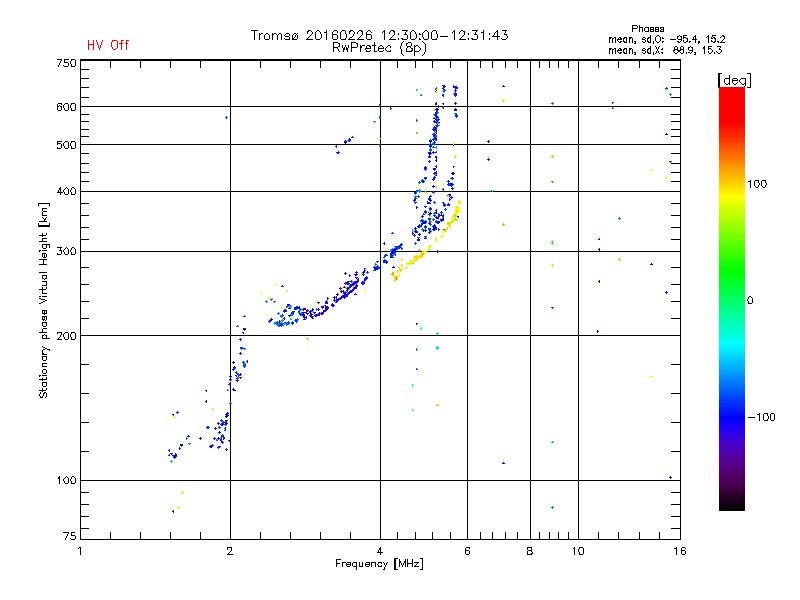
Task: Click y-axis tick label '500'
Action: point(66,145)
